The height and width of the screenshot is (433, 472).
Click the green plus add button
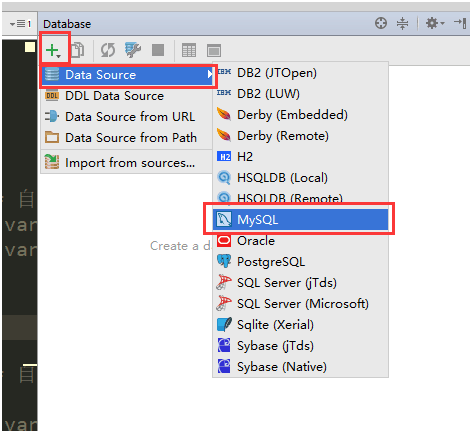53,50
